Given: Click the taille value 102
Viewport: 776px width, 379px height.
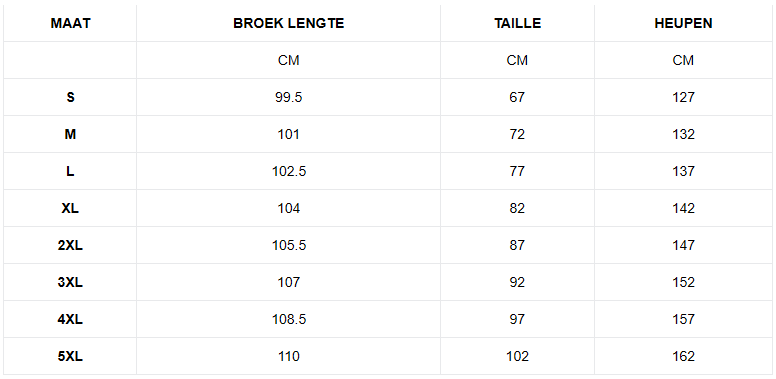Looking at the screenshot, I should [517, 357].
